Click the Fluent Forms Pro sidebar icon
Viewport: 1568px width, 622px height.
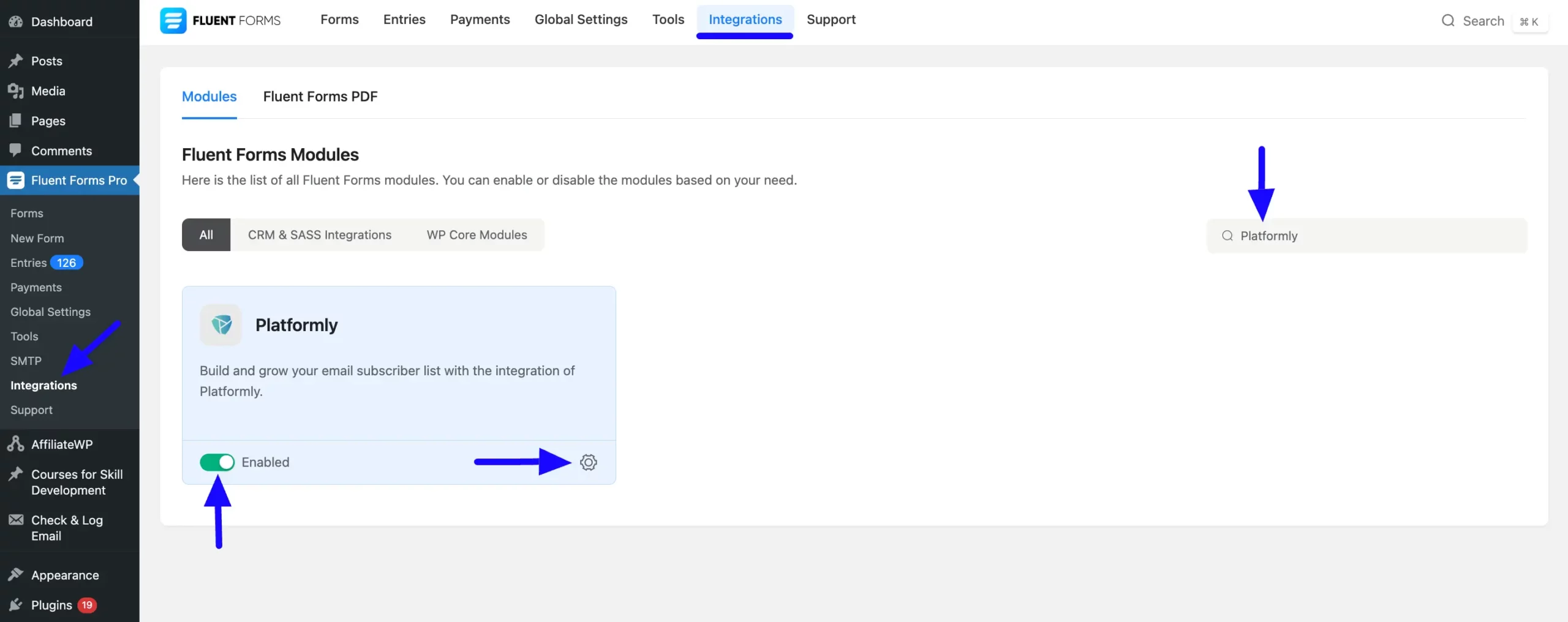click(x=16, y=180)
